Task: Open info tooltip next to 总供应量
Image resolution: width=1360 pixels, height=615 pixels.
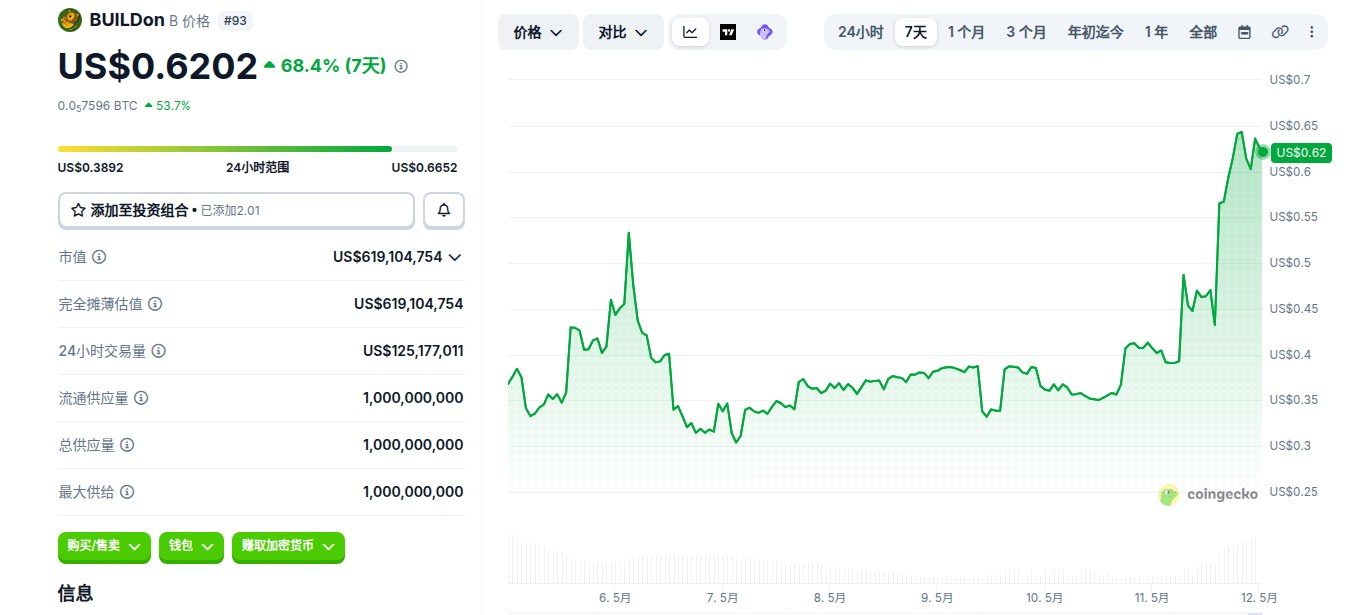Action: click(127, 445)
